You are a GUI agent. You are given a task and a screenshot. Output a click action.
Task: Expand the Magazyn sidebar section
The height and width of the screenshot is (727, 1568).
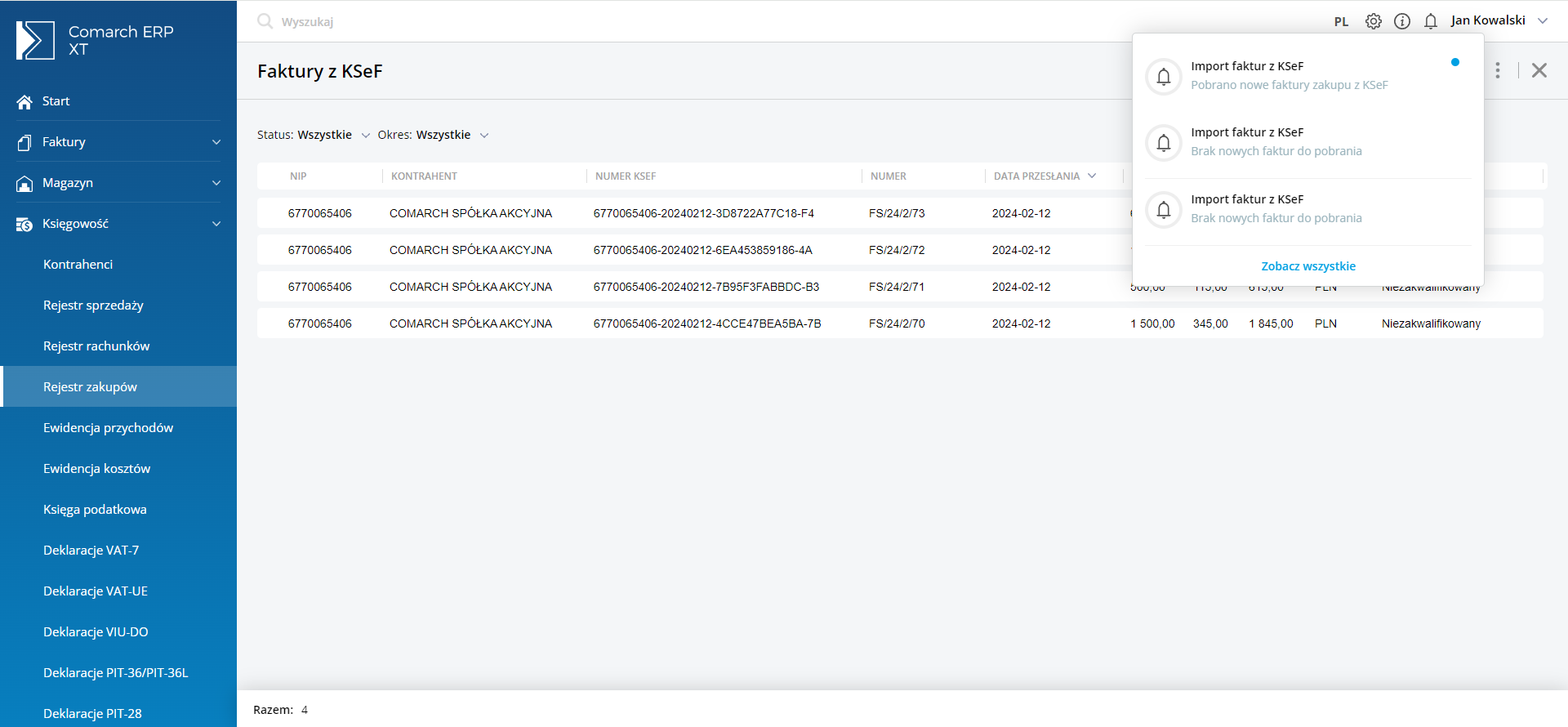pos(216,183)
